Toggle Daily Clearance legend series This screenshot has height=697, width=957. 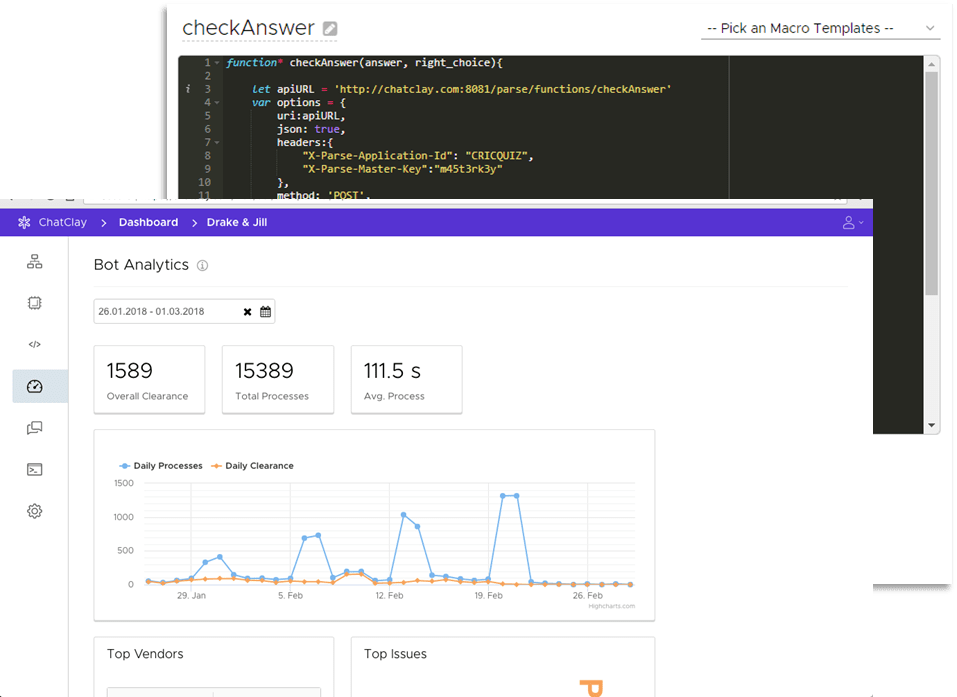coord(252,466)
